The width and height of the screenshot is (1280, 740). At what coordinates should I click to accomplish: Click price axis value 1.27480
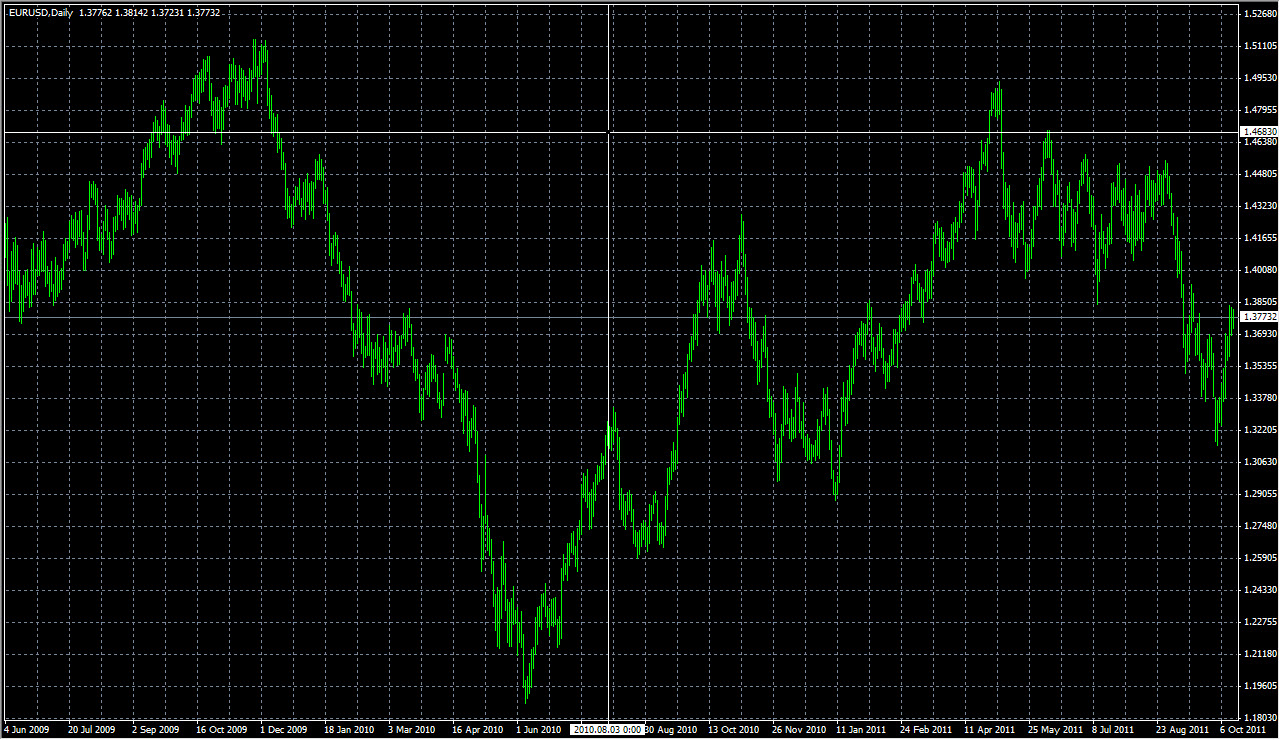pos(1260,526)
